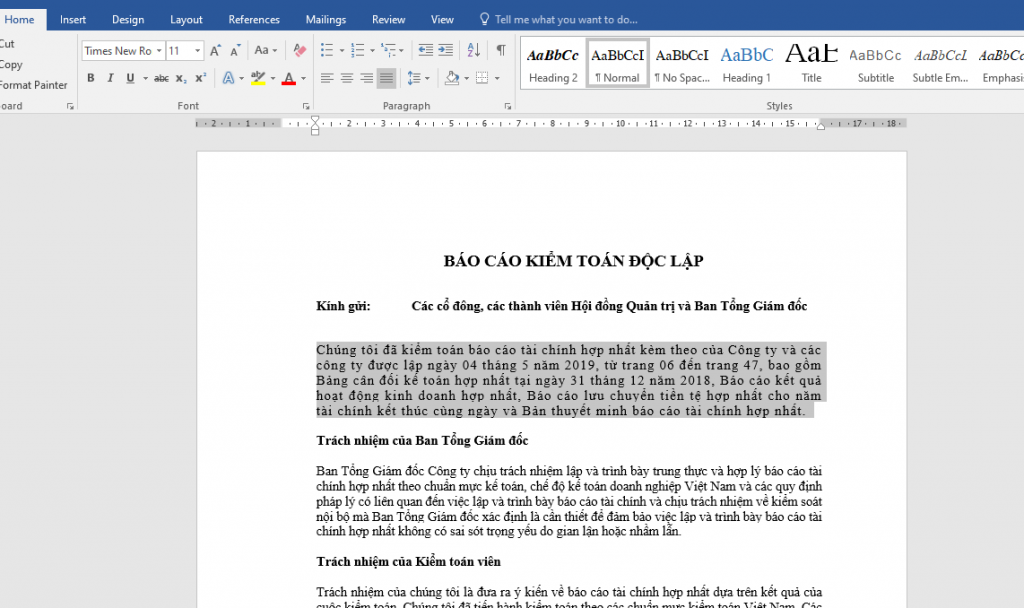
Task: Expand Highlight Color dropdown arrow
Action: click(272, 78)
